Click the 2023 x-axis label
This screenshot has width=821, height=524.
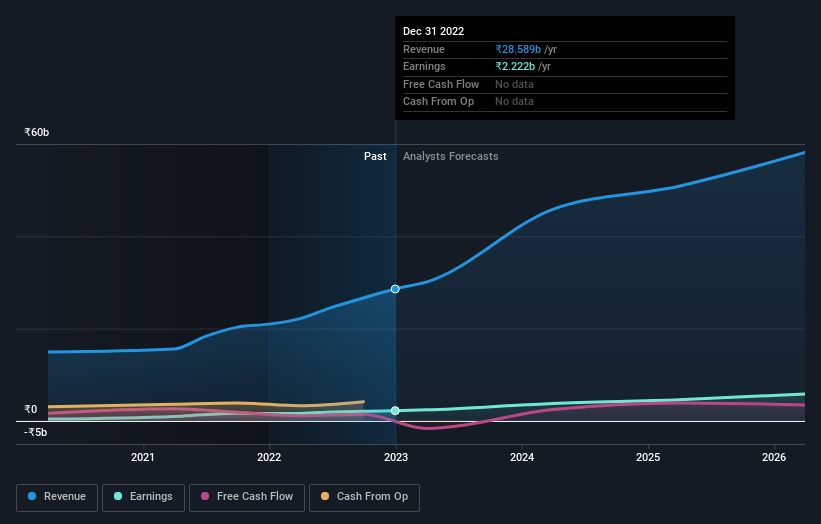(x=396, y=458)
